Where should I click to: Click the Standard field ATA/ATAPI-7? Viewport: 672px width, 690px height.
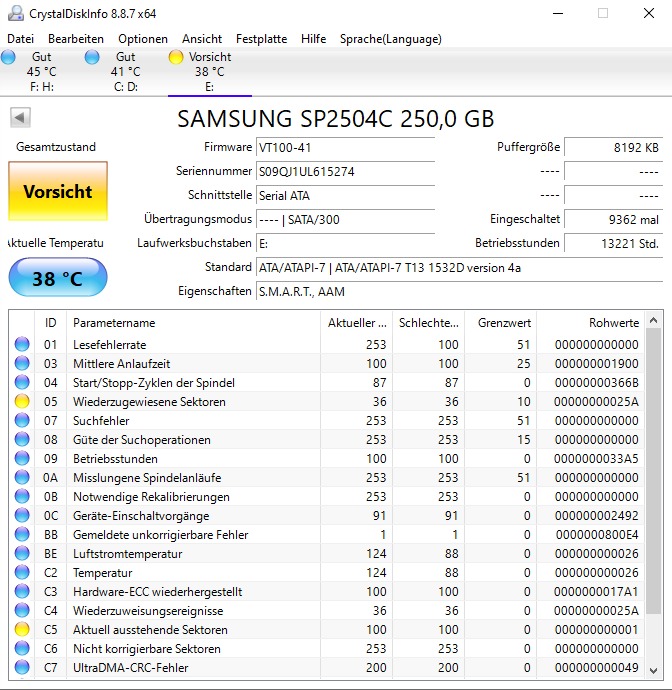(459, 268)
